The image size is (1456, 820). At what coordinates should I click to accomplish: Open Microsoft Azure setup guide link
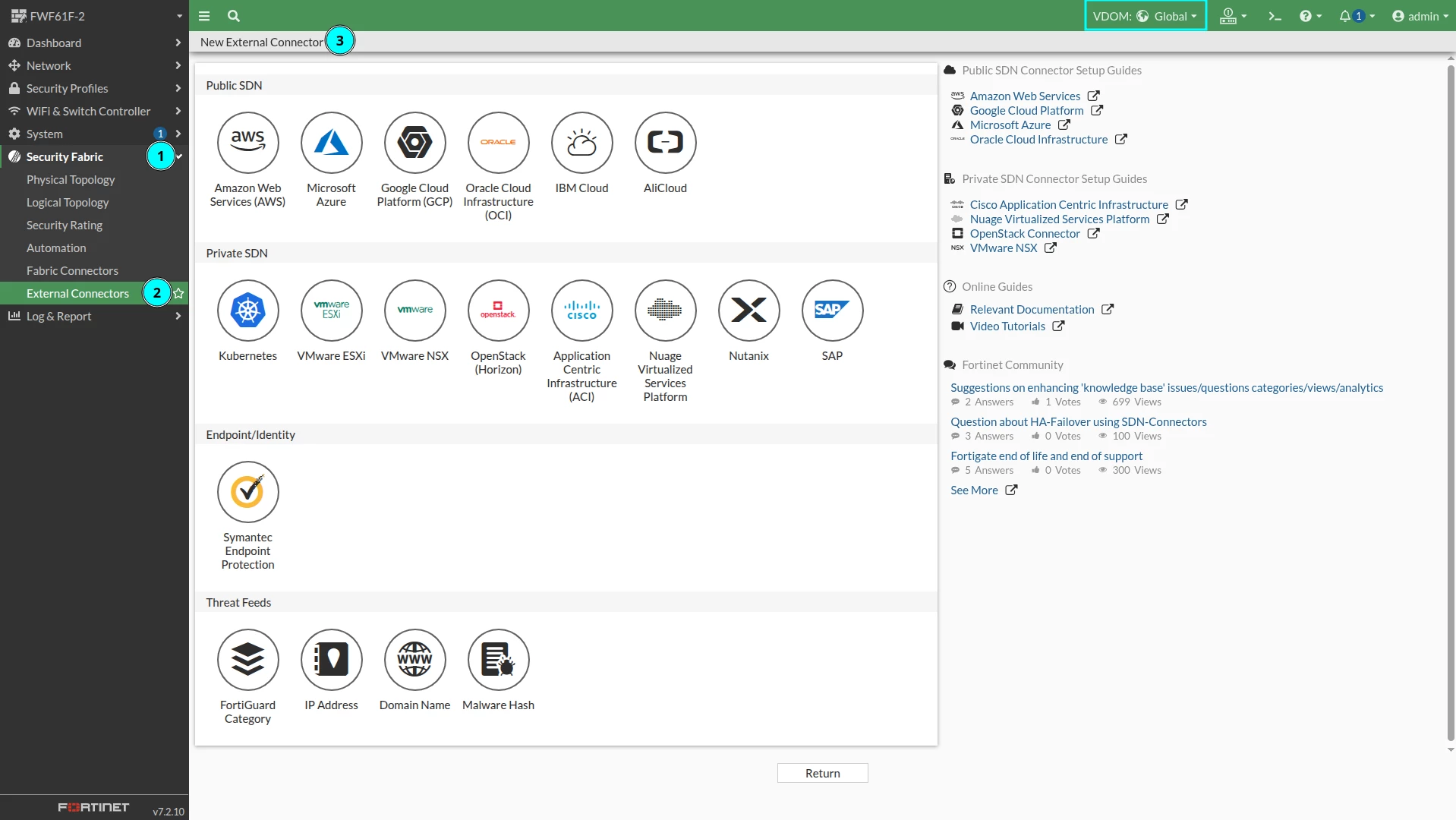[x=1010, y=125]
